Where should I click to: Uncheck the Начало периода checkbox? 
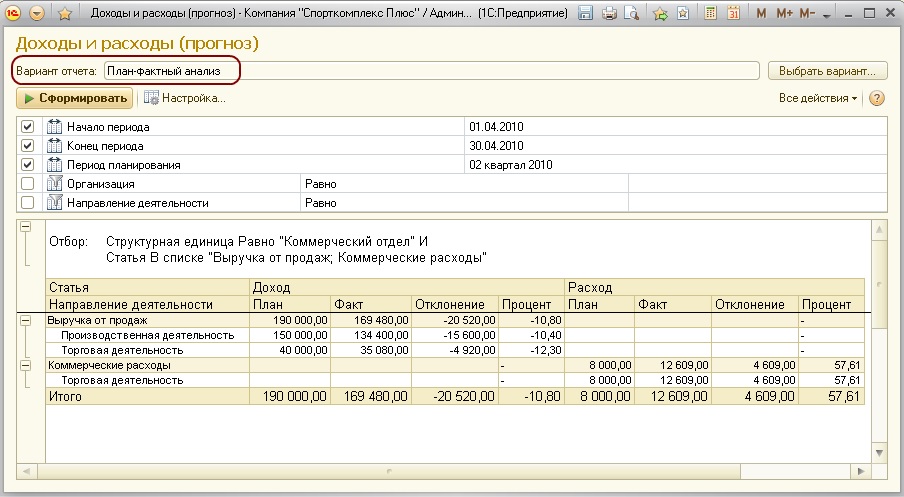[x=28, y=127]
